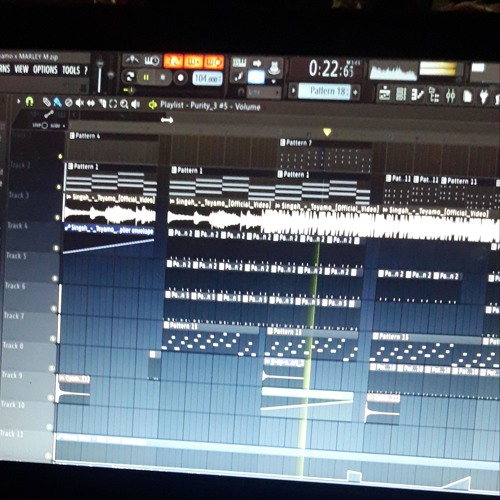Select the mute speaker tool
The height and width of the screenshot is (500, 500).
79,103
